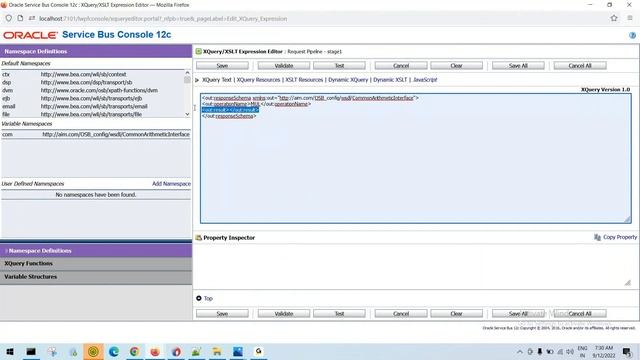Click the down arrow of the Default Namespaces list
Viewport: 640px width, 360px height.
click(187, 114)
